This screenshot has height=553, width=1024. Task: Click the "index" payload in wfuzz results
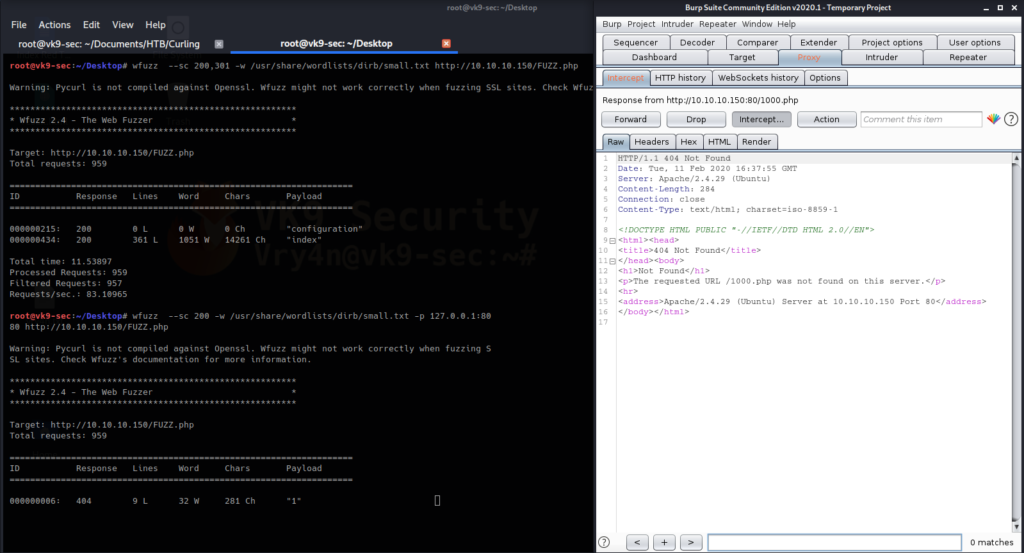click(x=304, y=240)
